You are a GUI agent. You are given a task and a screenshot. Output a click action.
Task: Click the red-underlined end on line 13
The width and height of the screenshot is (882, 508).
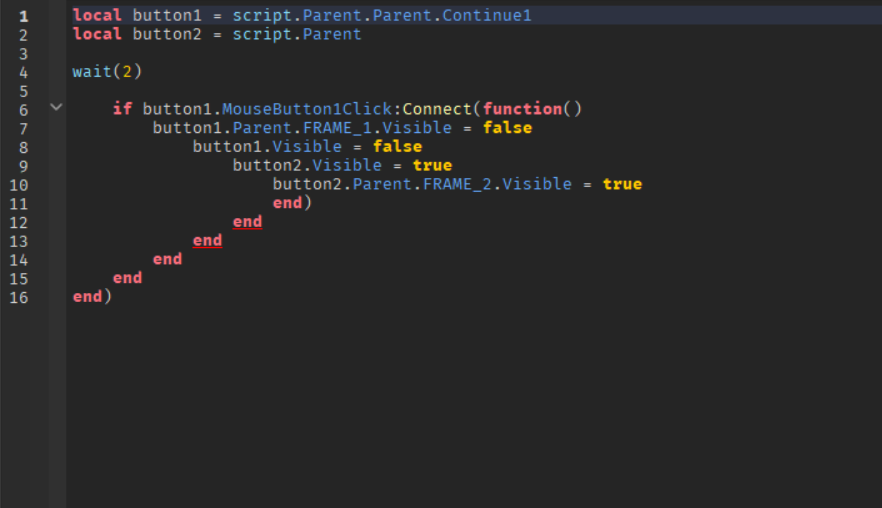[208, 240]
